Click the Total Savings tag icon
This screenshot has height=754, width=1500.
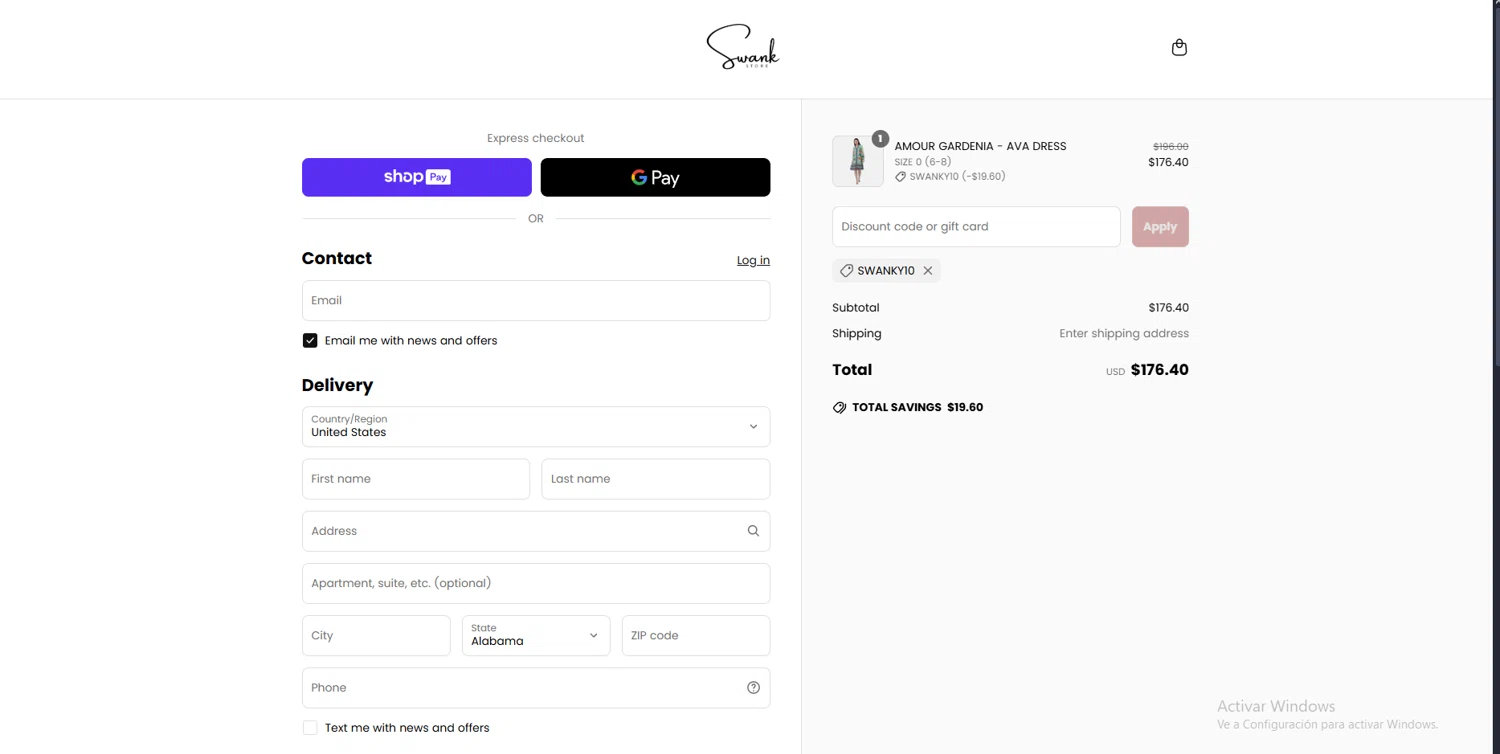[x=839, y=408]
